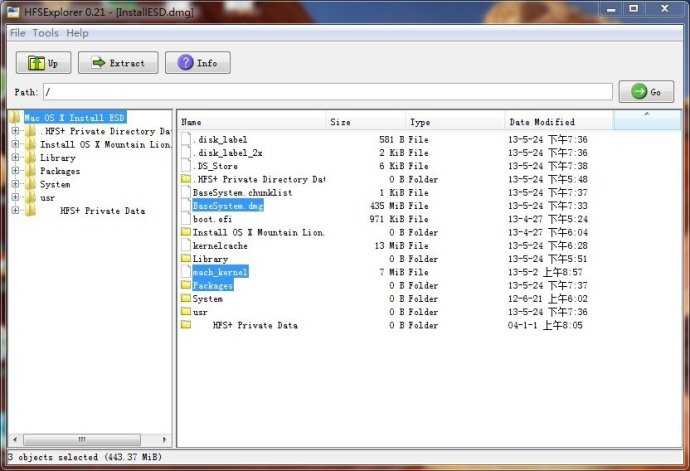The image size is (690, 471).
Task: Select System folder in tree pane
Action: click(55, 184)
